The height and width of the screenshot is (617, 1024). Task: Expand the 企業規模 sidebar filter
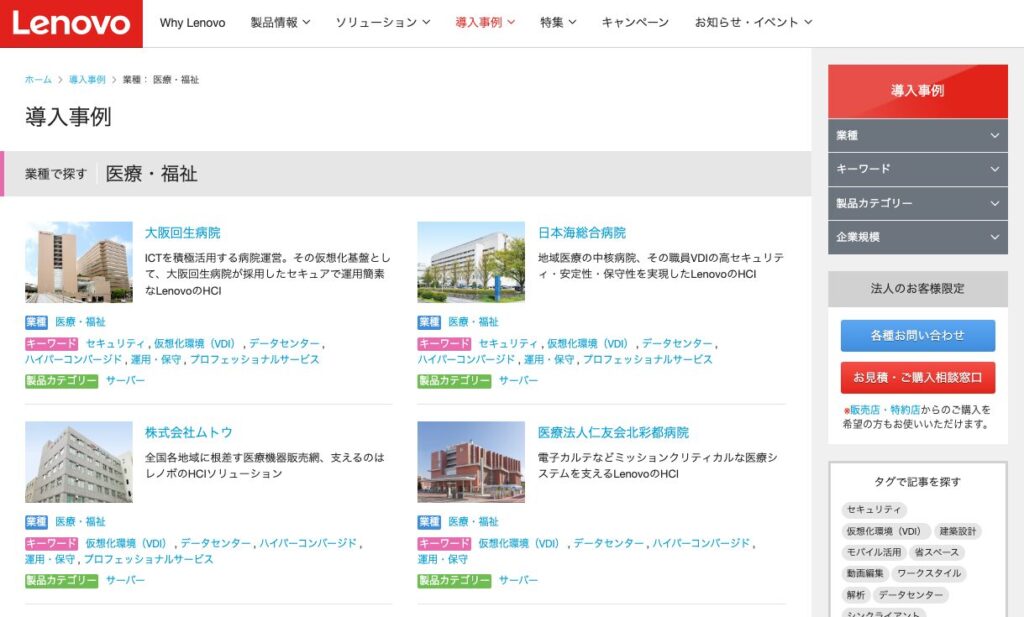coord(917,237)
